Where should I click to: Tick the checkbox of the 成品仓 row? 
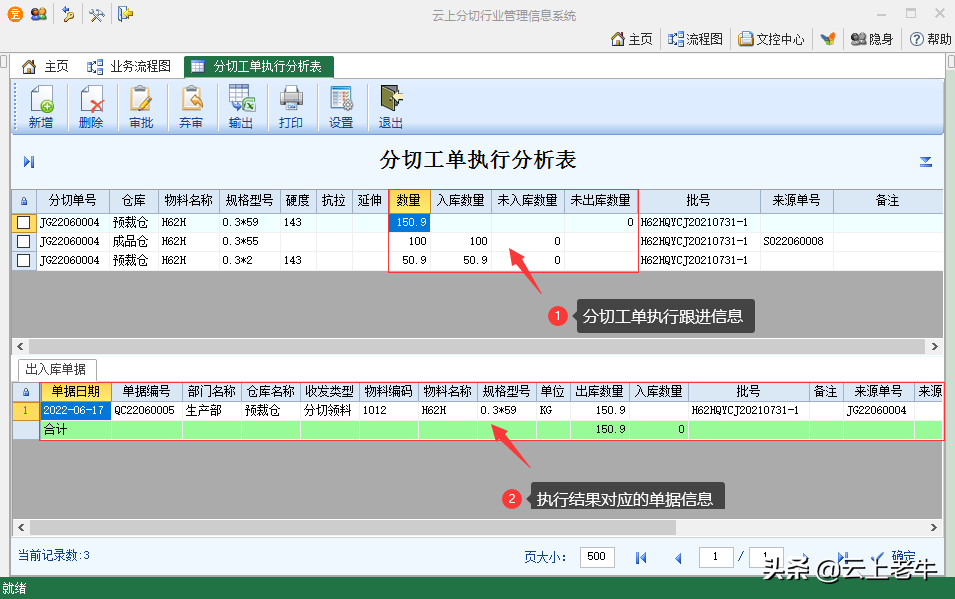24,242
